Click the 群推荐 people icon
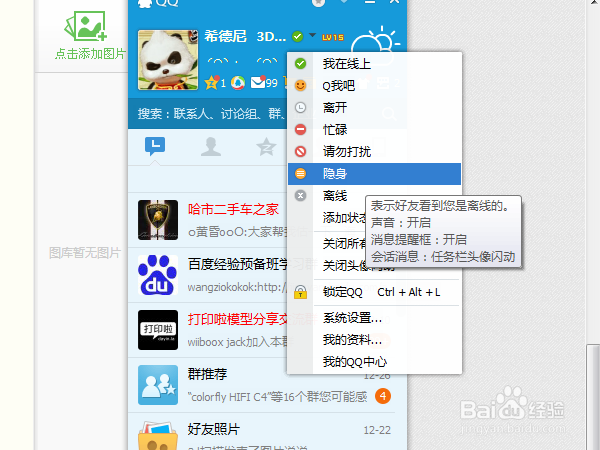600x450 pixels. tap(158, 385)
